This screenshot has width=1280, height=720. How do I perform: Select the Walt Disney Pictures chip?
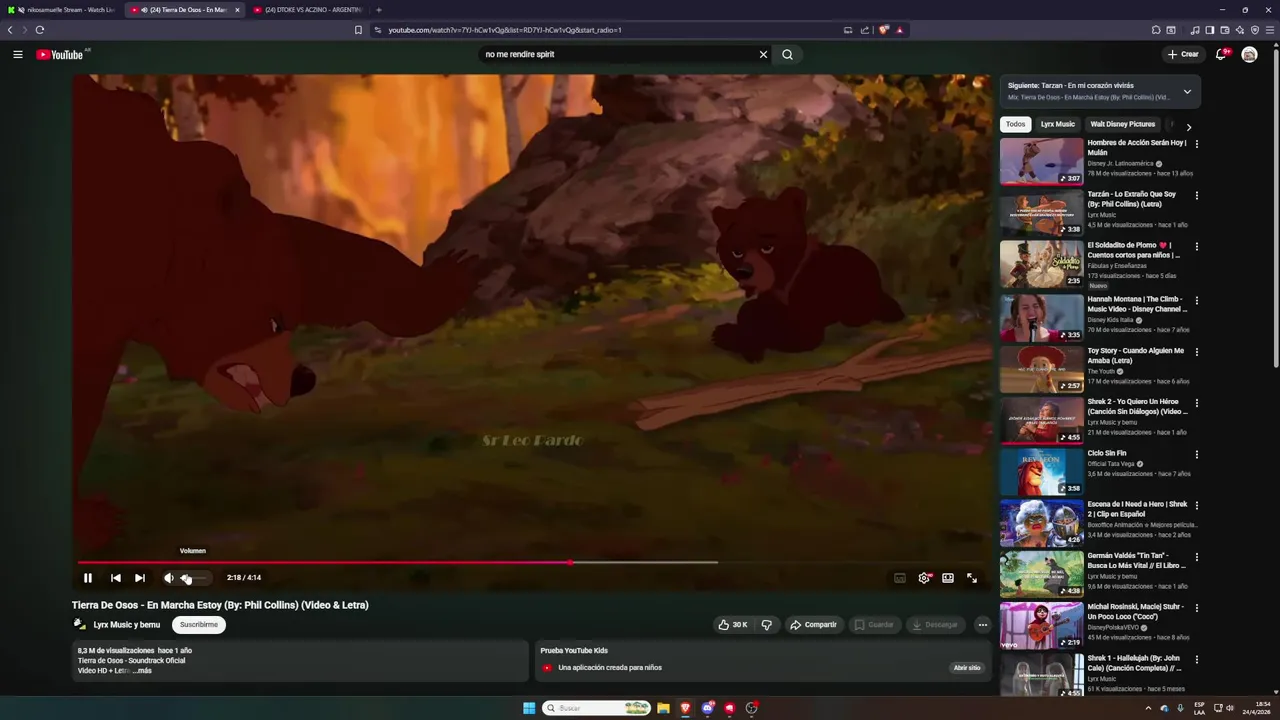[1123, 124]
